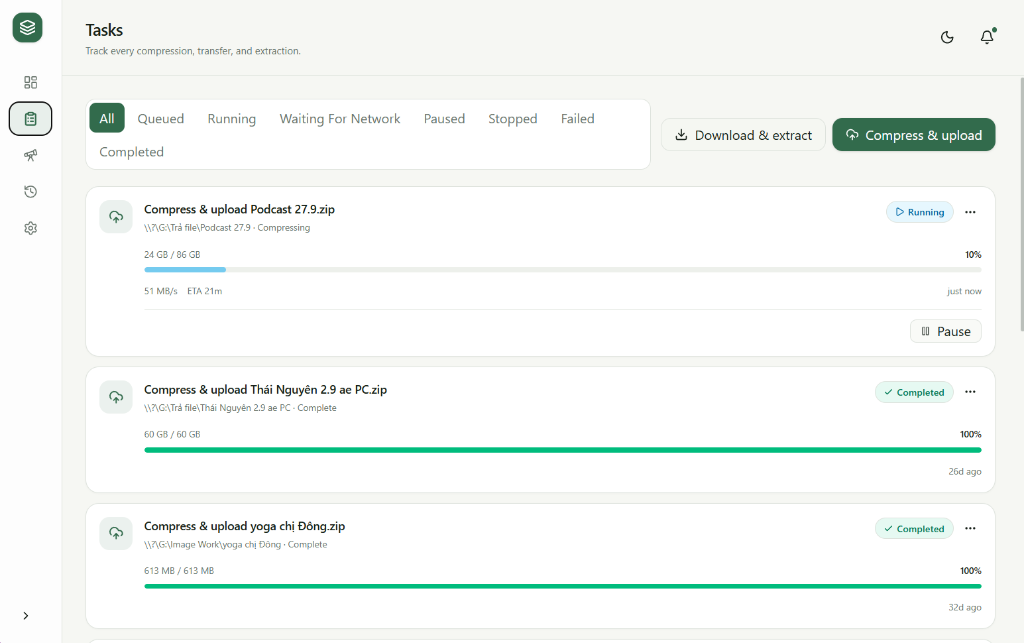Click upload cloud icon for yoga chị Đông task
Viewport: 1024px width, 643px height.
116,533
